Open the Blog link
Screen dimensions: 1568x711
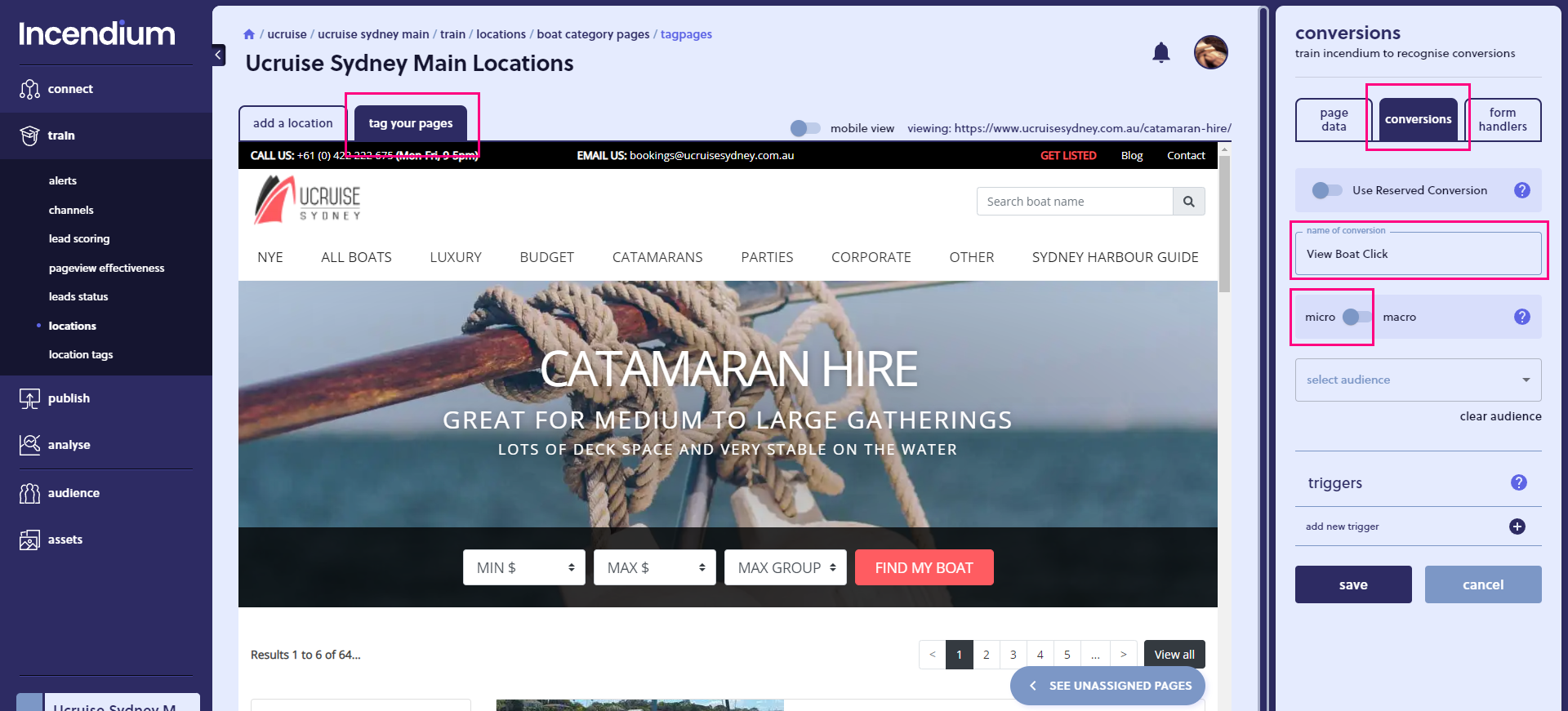(1132, 156)
